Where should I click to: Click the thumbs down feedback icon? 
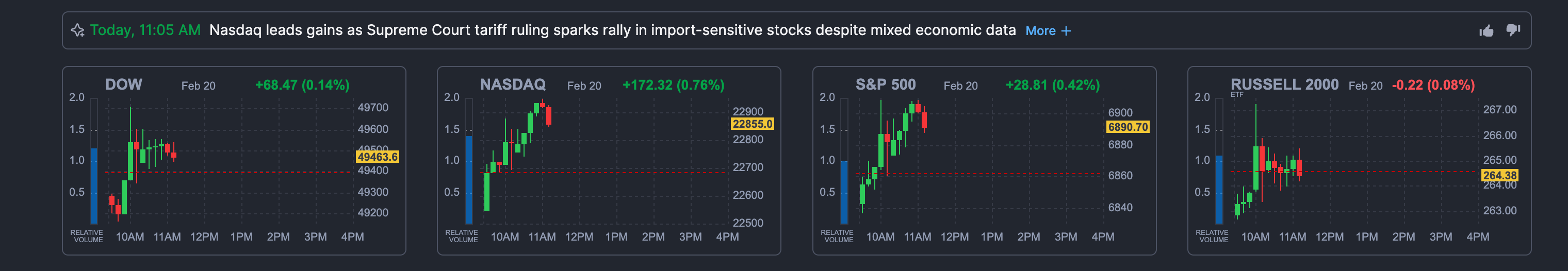(x=1513, y=30)
